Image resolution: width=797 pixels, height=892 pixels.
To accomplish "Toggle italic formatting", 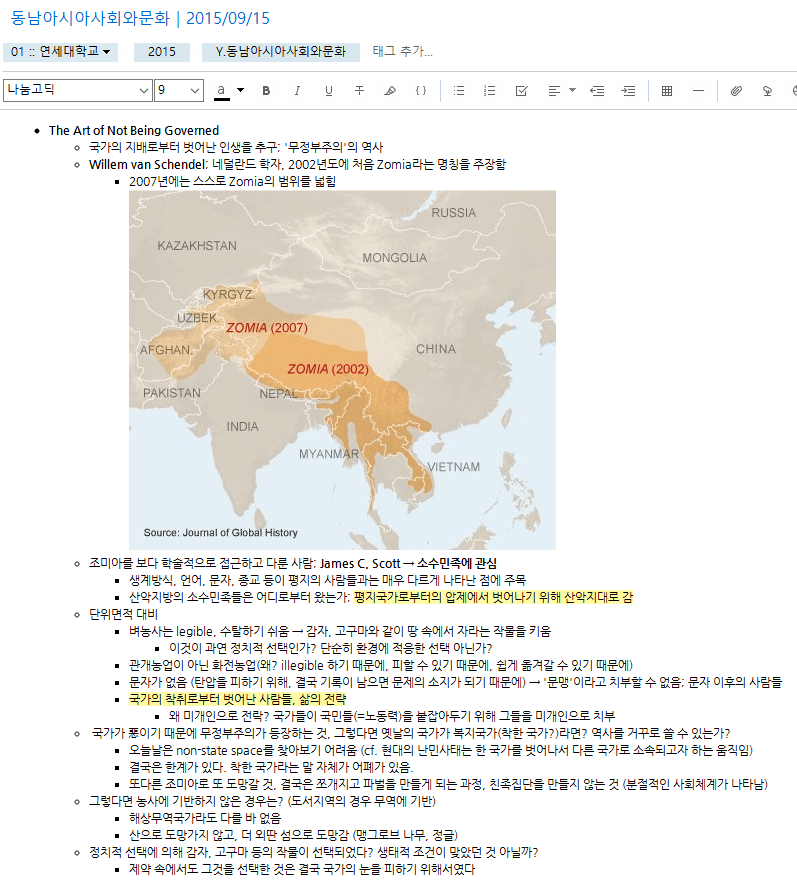I will (x=297, y=90).
